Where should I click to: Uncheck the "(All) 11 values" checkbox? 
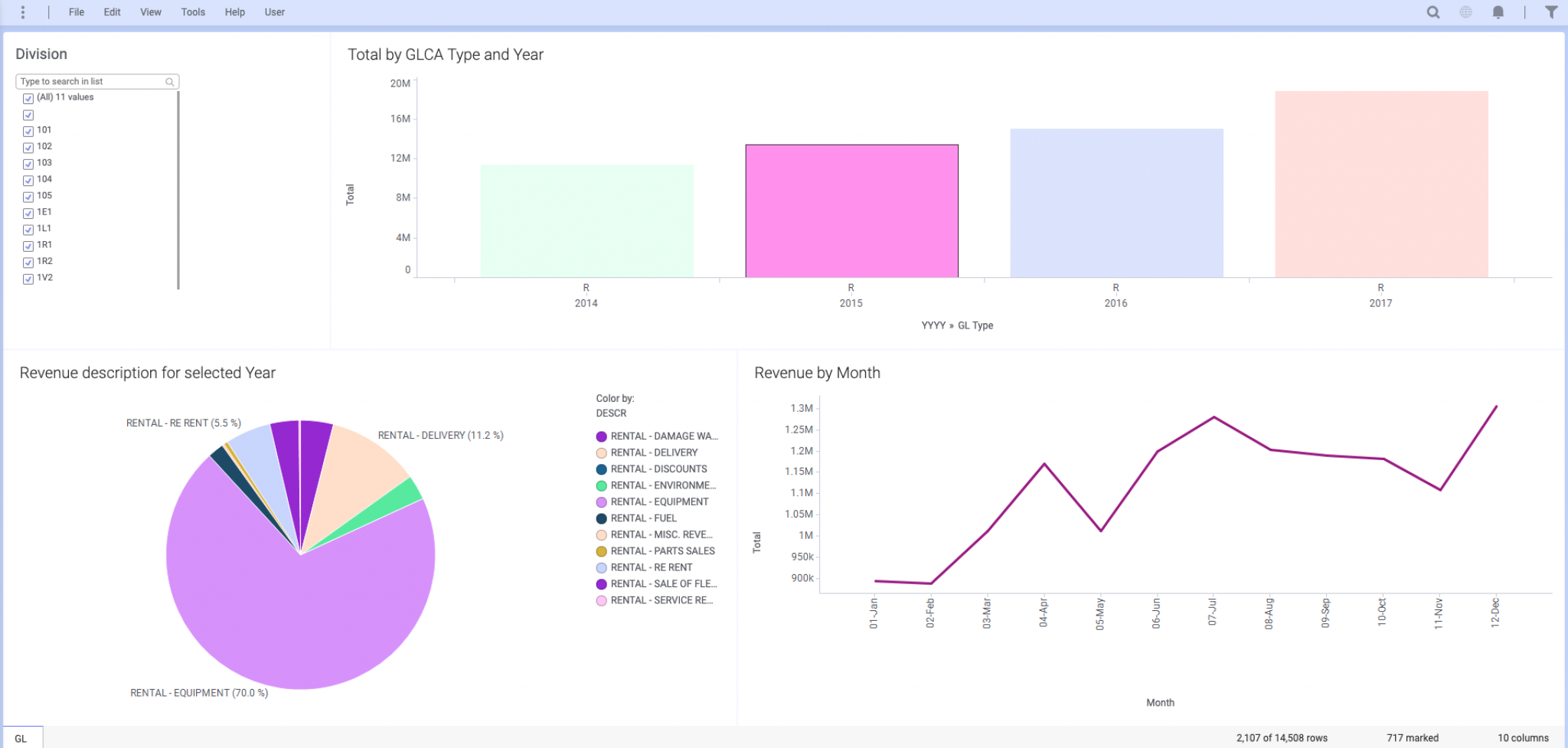[x=28, y=98]
